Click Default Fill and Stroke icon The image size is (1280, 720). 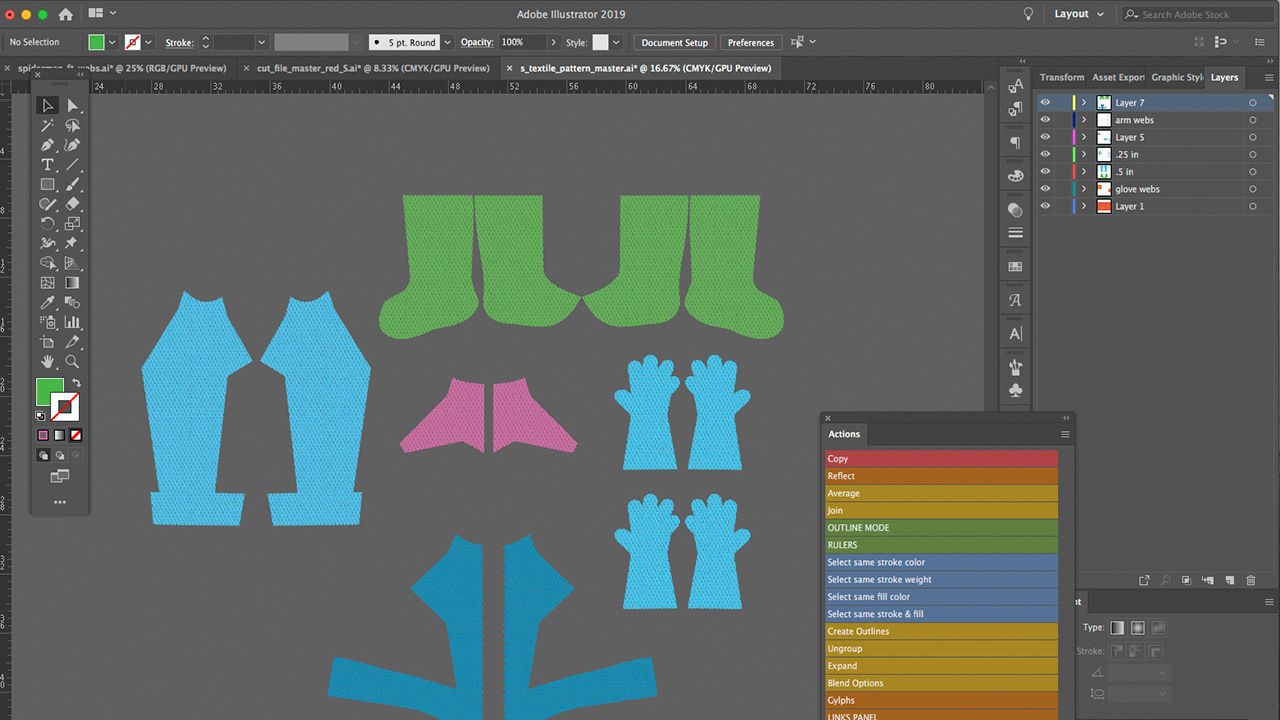[41, 416]
